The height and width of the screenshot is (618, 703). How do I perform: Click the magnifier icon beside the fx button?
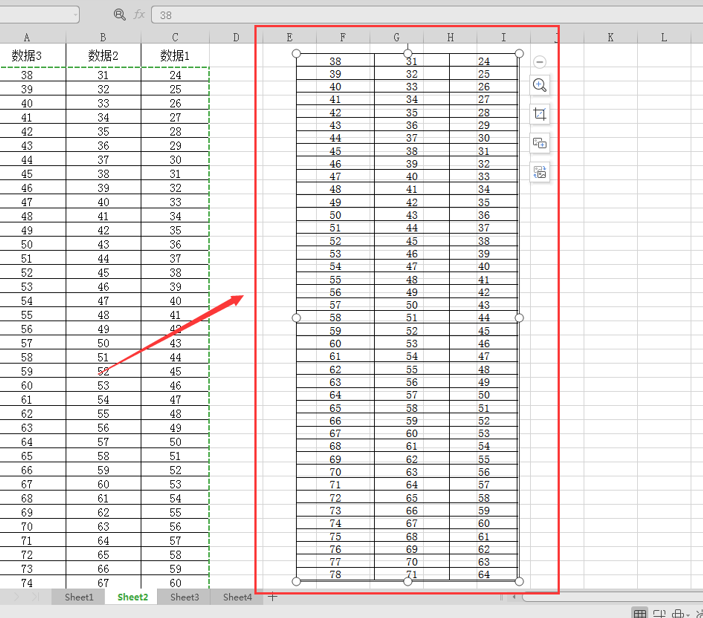click(x=119, y=15)
